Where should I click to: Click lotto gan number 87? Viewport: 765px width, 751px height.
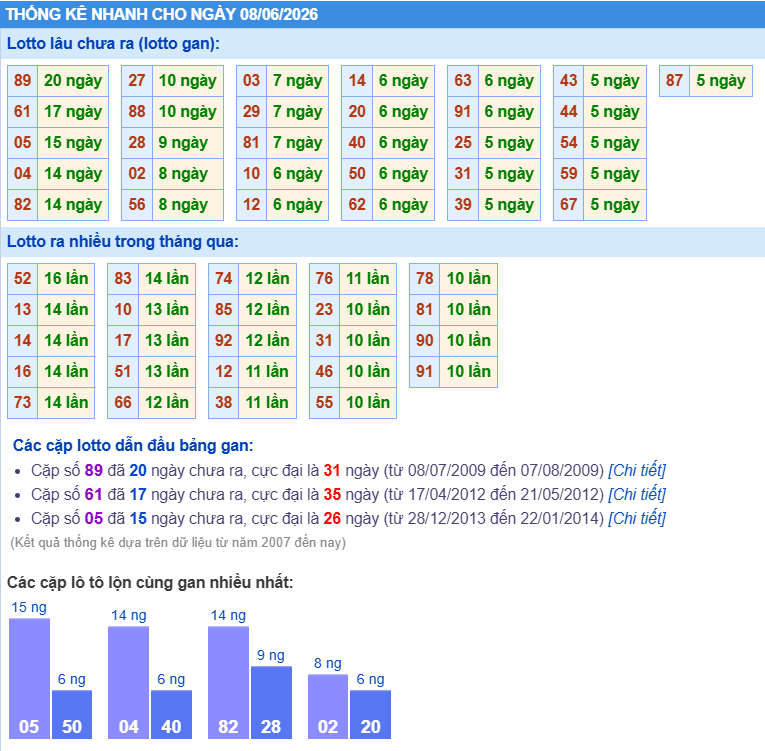(675, 81)
